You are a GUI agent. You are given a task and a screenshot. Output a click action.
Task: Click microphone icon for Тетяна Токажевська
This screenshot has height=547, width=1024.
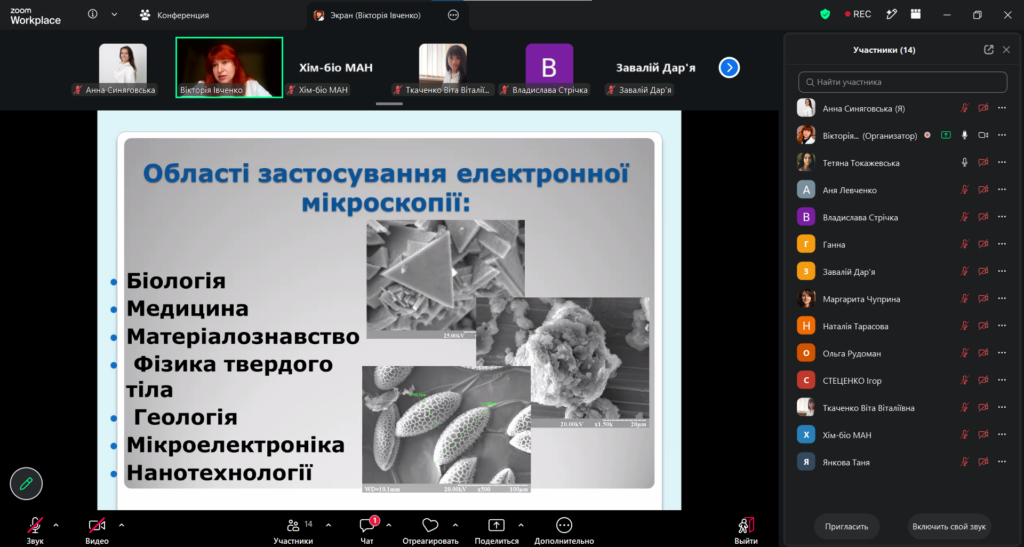click(x=965, y=163)
